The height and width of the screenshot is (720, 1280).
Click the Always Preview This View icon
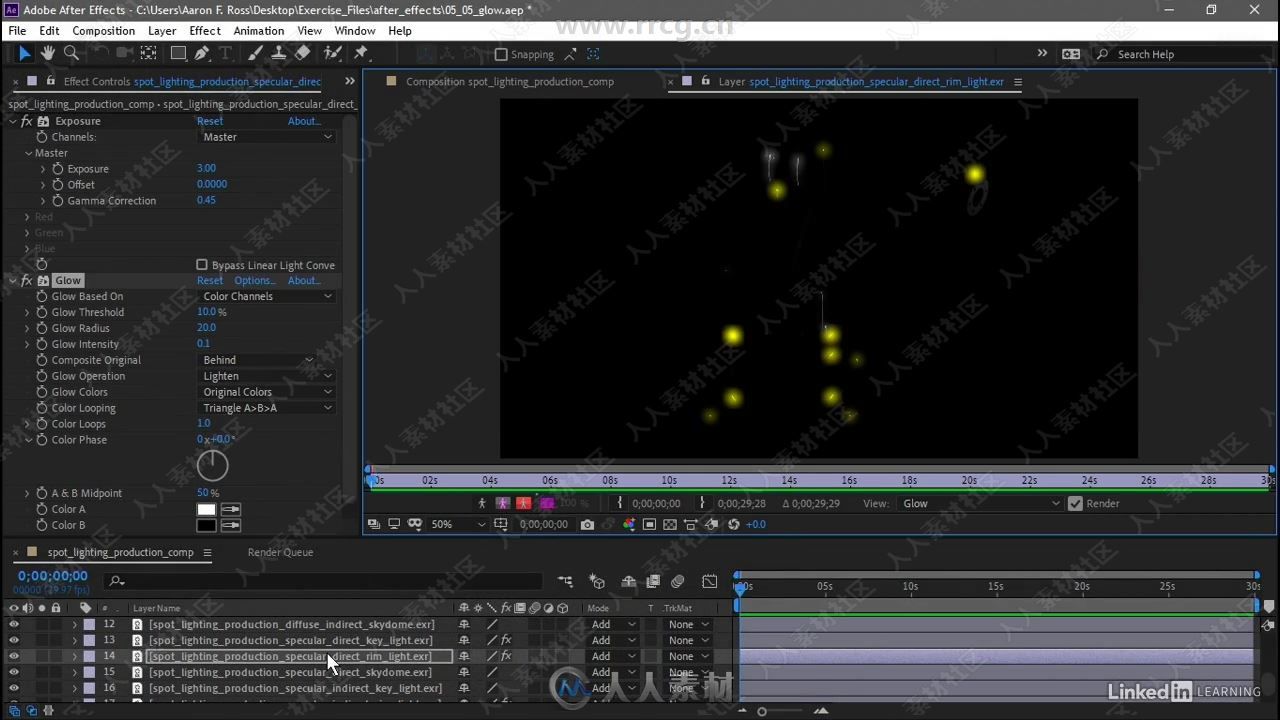pos(373,524)
